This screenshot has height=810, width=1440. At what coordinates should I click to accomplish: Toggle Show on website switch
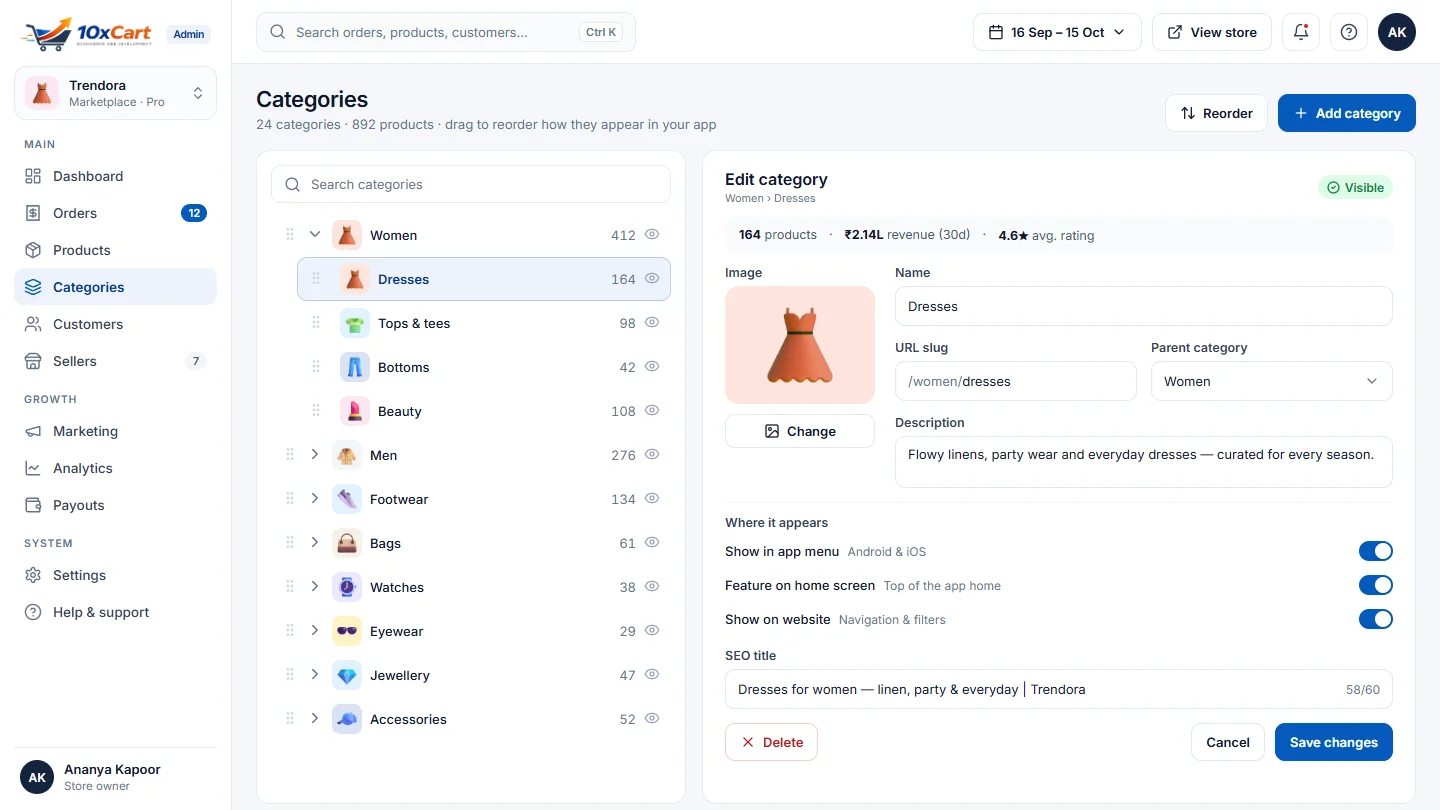click(x=1375, y=619)
